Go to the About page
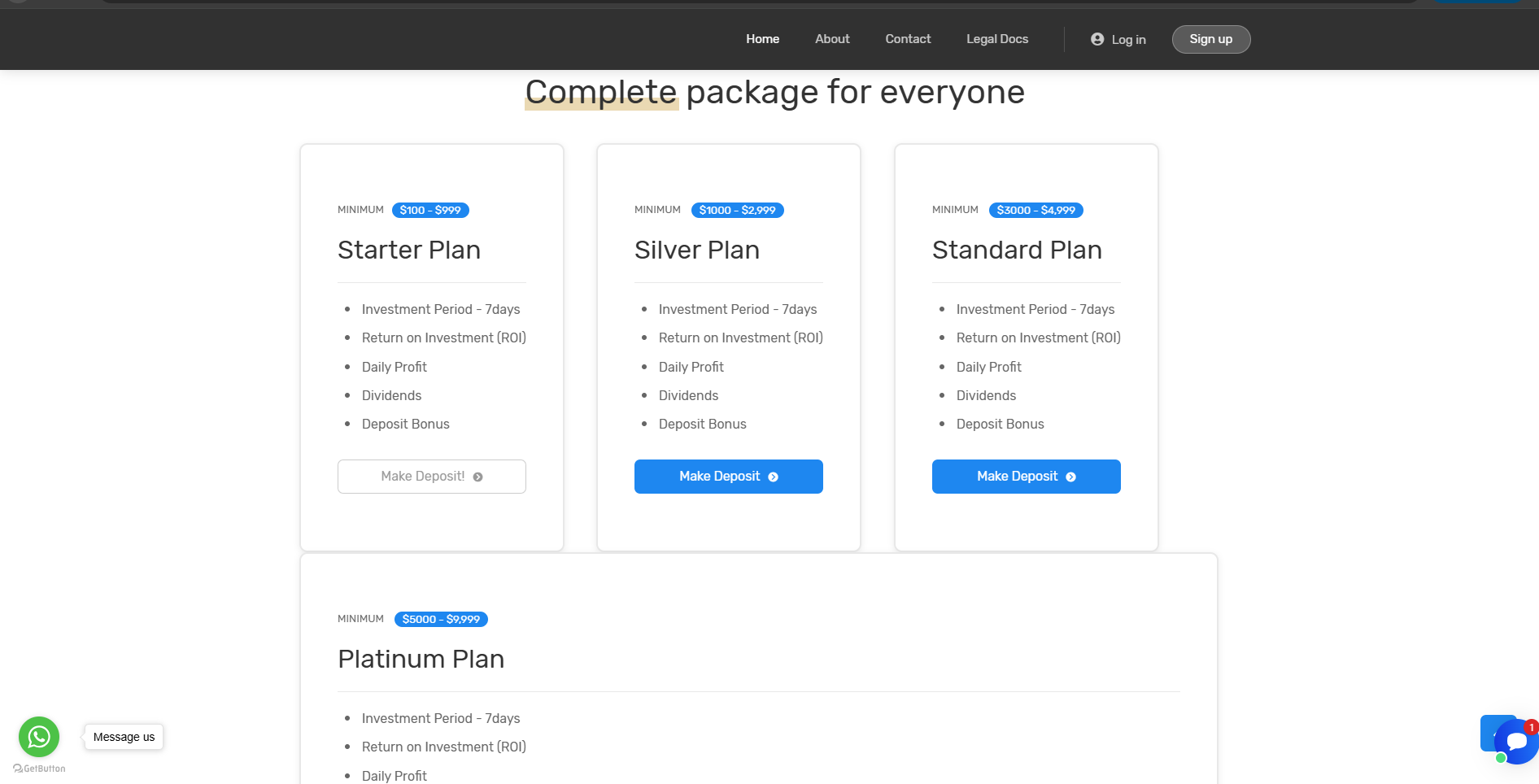Screen dimensions: 1539x784 832,39
